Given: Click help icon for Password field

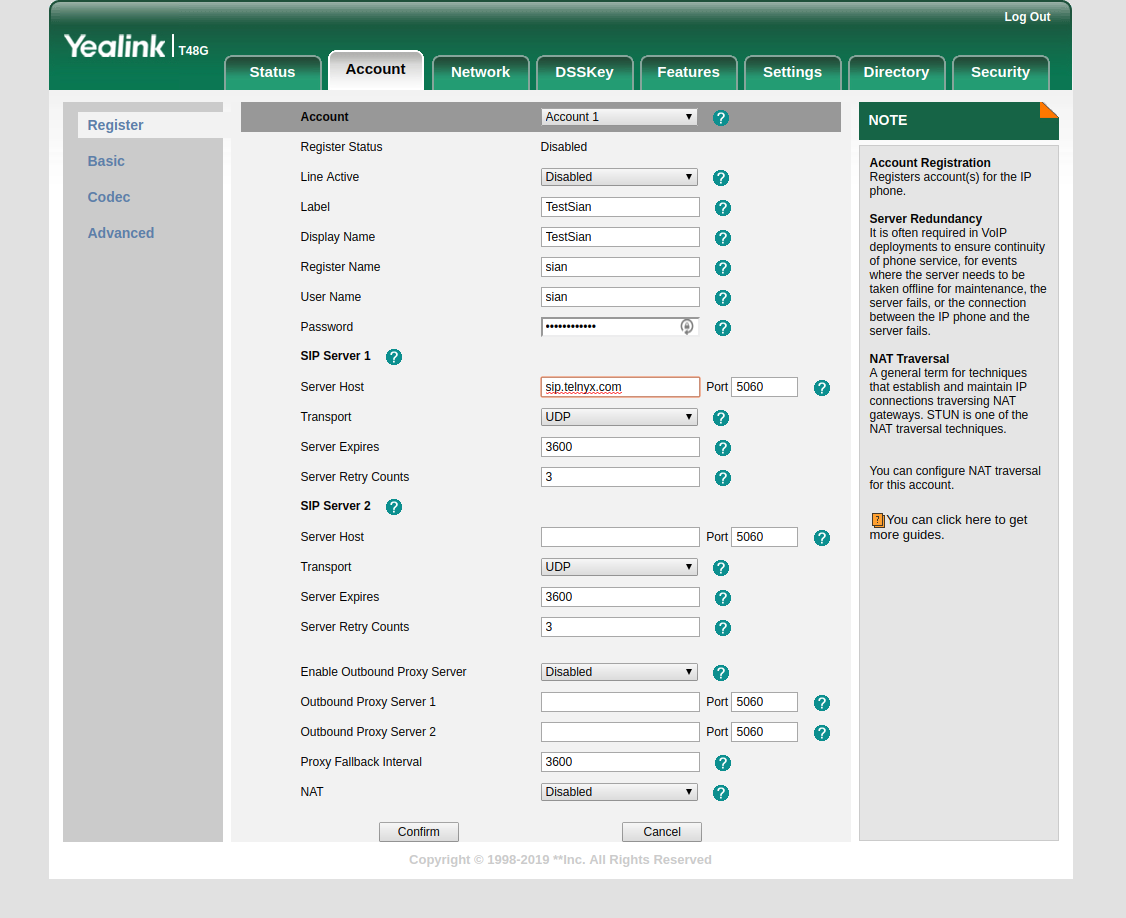Looking at the screenshot, I should (x=723, y=328).
